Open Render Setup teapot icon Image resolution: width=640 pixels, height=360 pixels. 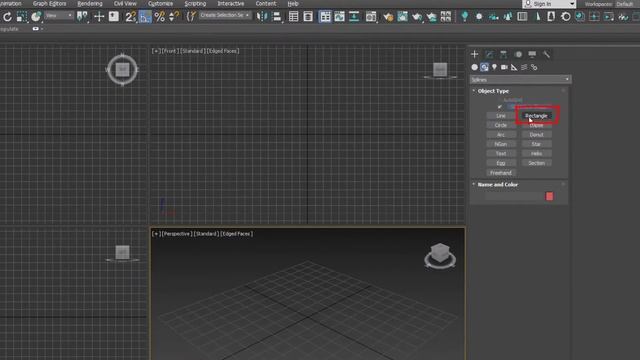pos(388,17)
